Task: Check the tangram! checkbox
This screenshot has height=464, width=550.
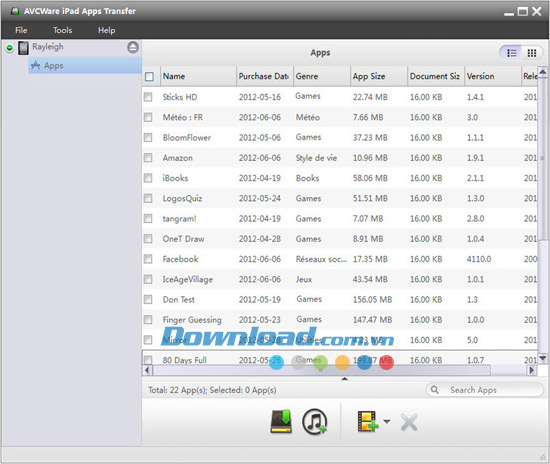Action: (148, 219)
